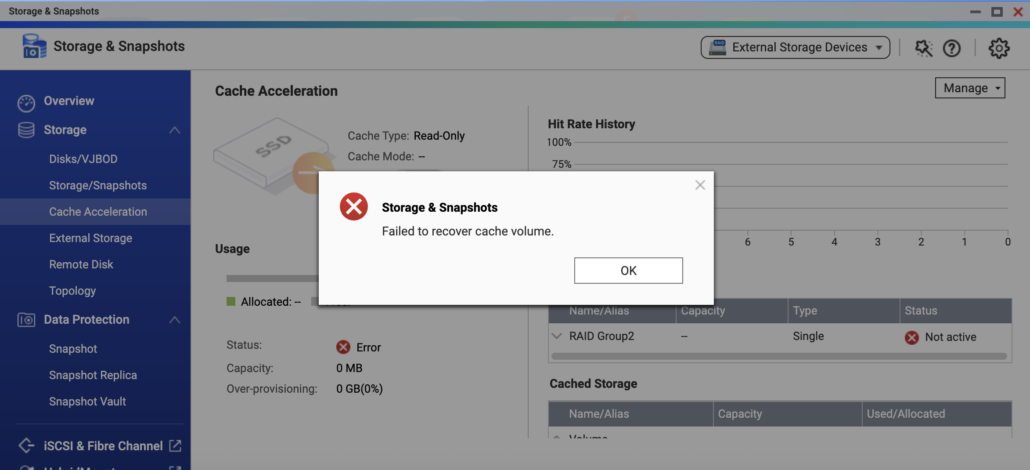Collapse the Storage section chevron
Viewport: 1030px width, 470px height.
(x=174, y=130)
